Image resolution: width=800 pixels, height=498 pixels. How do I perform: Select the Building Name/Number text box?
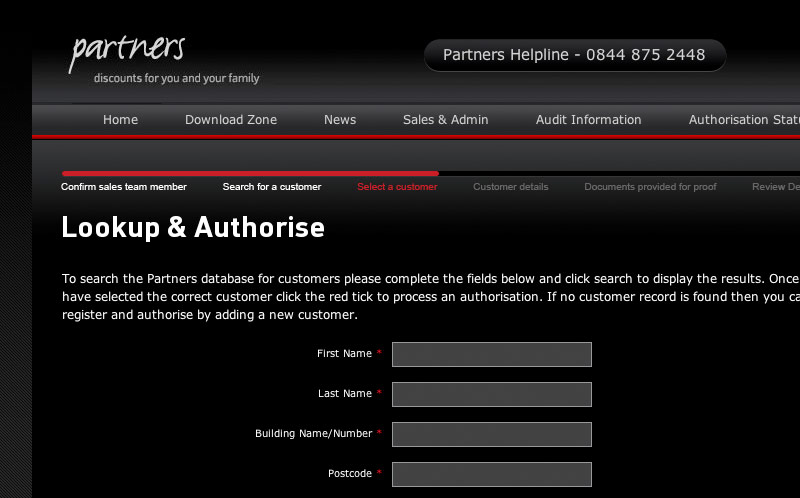[491, 434]
